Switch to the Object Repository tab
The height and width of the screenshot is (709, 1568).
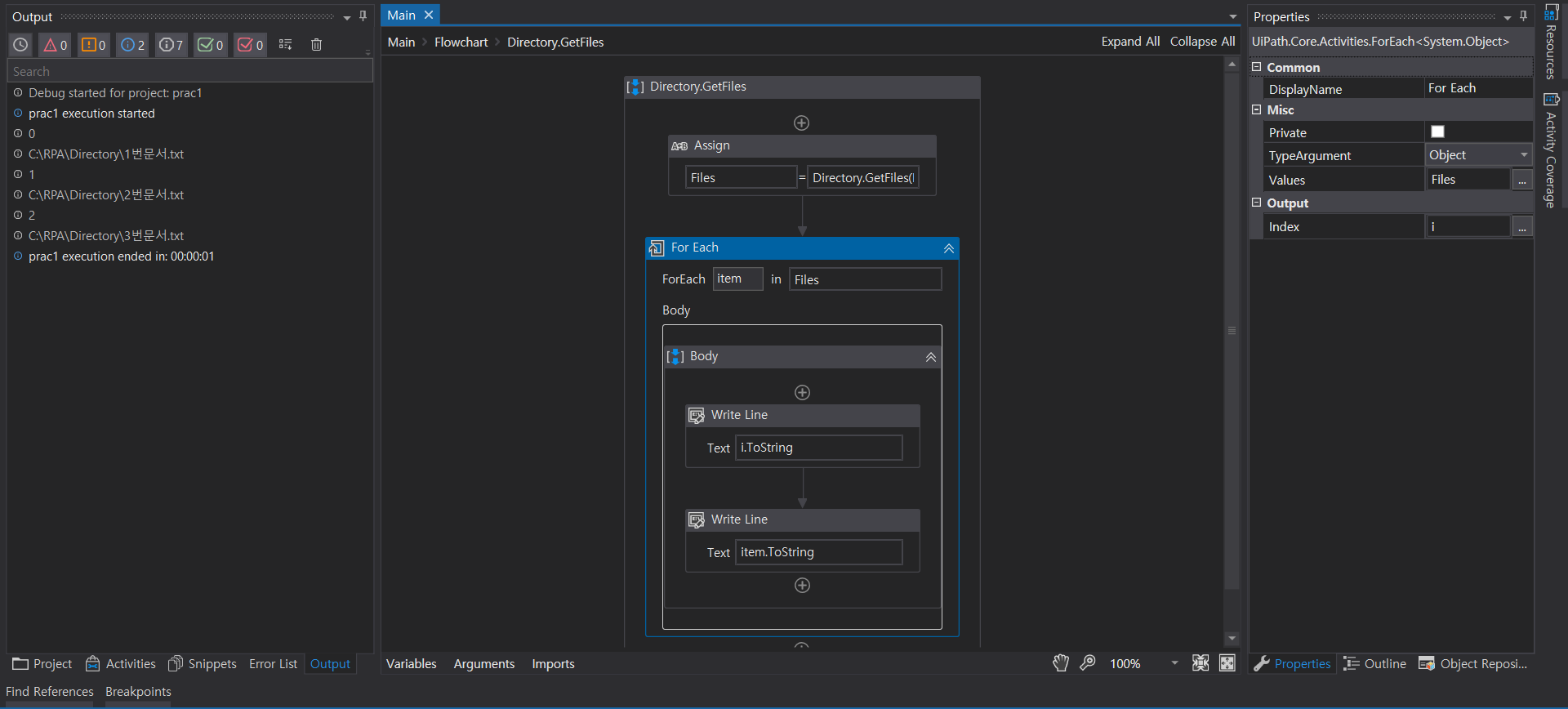point(1473,664)
